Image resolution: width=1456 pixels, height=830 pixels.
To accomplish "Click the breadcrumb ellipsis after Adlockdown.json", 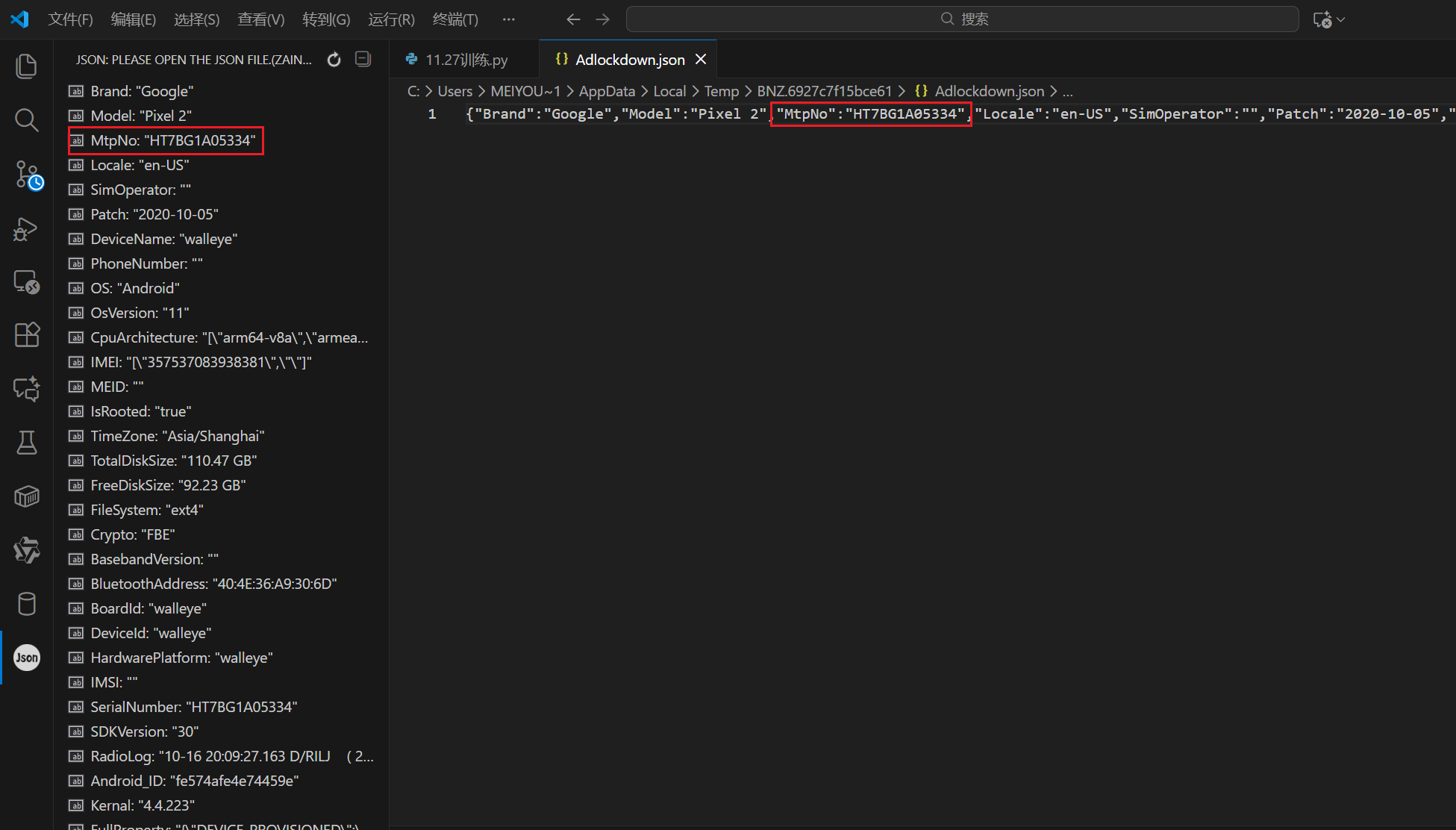I will coord(1068,92).
